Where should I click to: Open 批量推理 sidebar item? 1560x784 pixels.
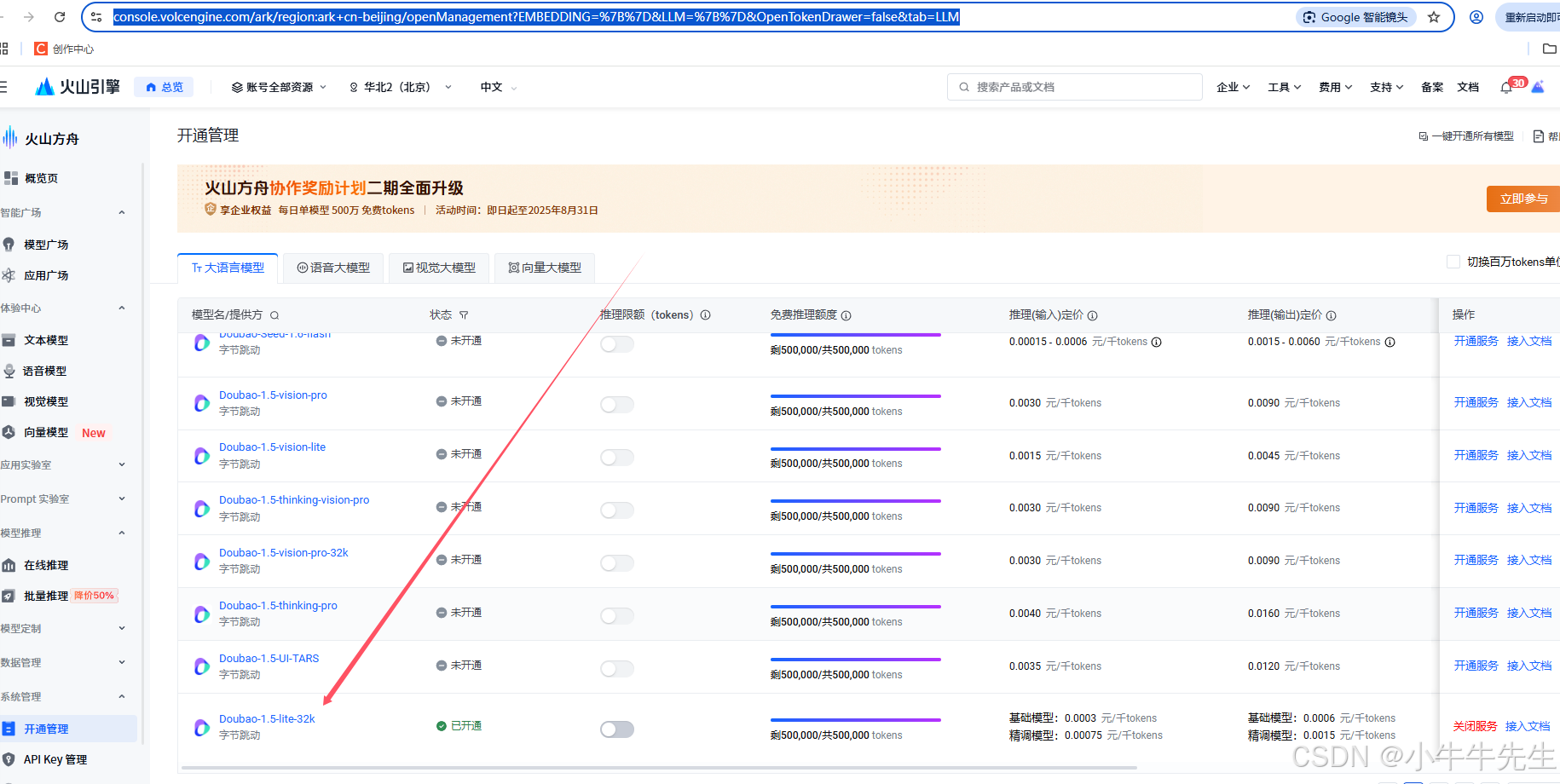point(46,596)
